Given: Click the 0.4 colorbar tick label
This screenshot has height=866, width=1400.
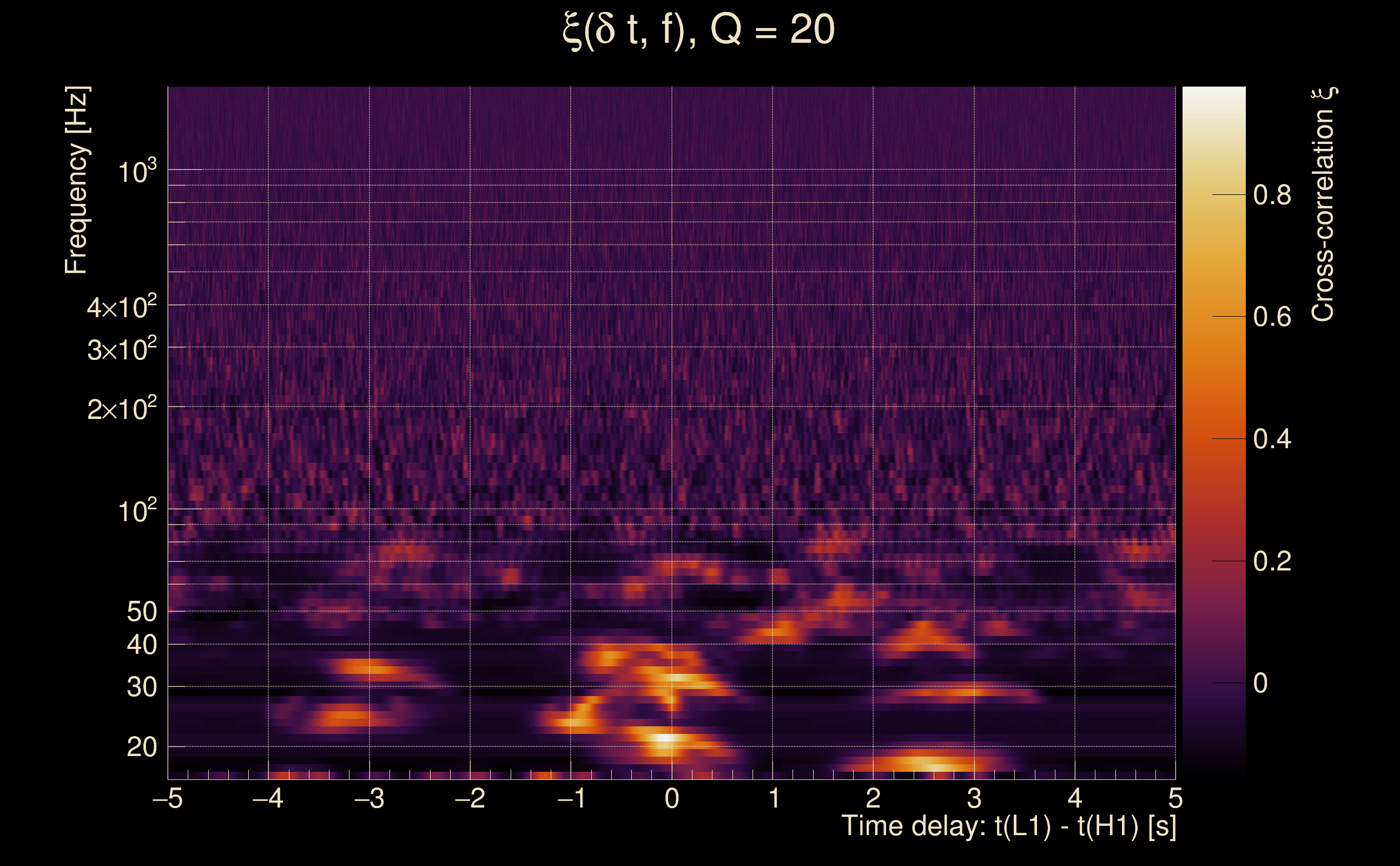Looking at the screenshot, I should click(x=1272, y=439).
